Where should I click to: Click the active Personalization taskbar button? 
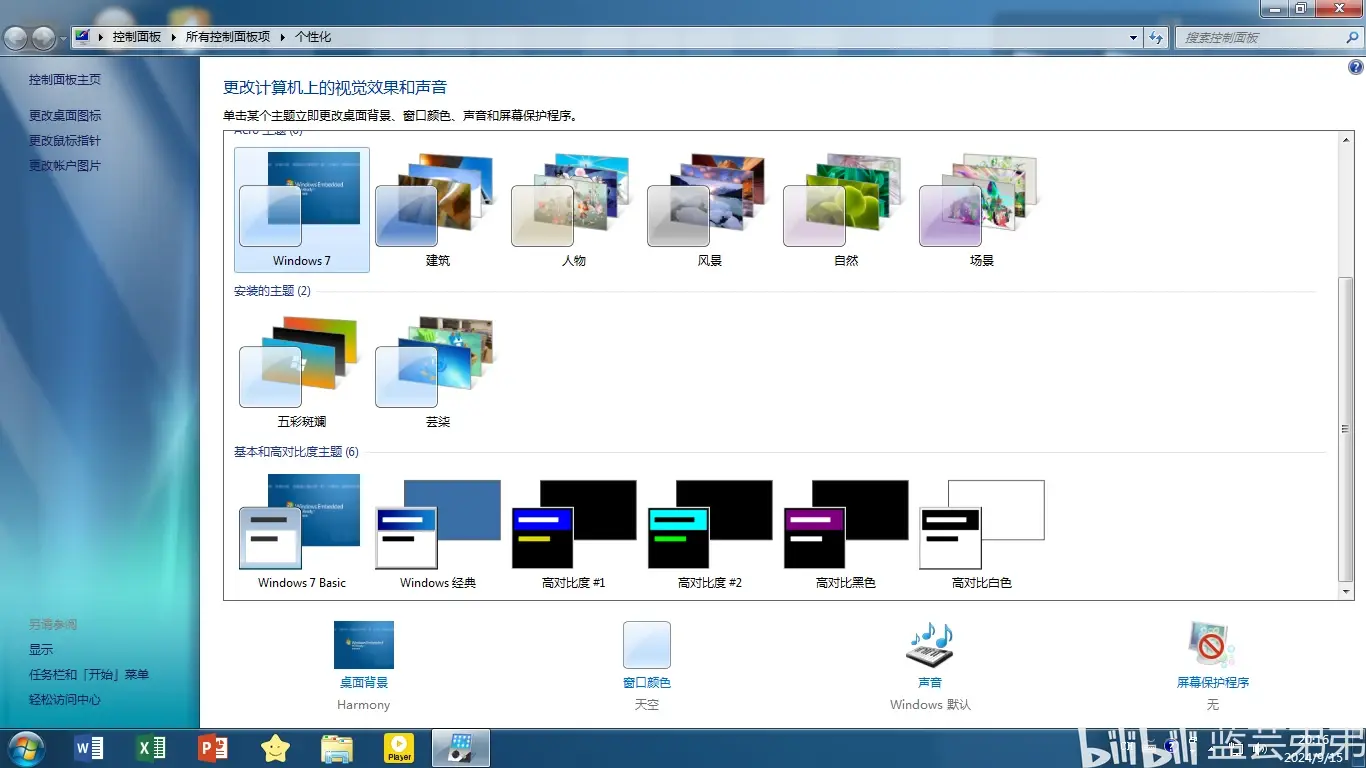[461, 748]
